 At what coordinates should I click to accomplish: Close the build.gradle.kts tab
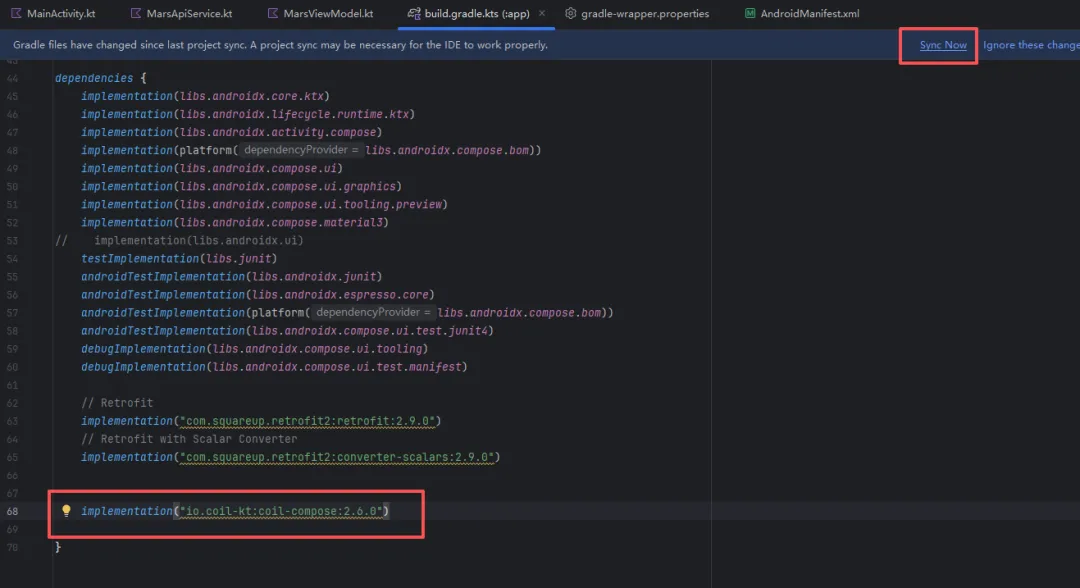point(542,13)
